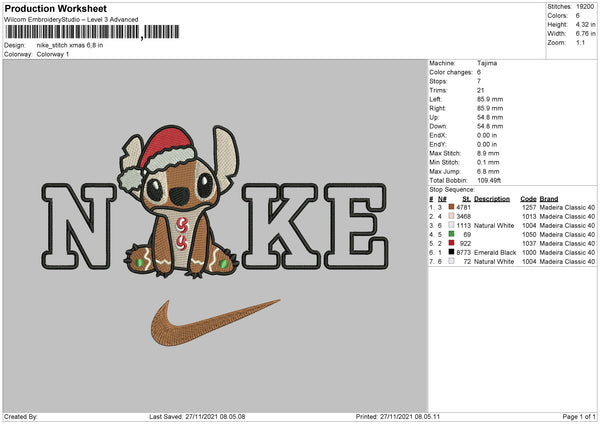The height and width of the screenshot is (424, 600).
Task: Click the Total Bobbin value 109.49ft
Action: click(489, 180)
